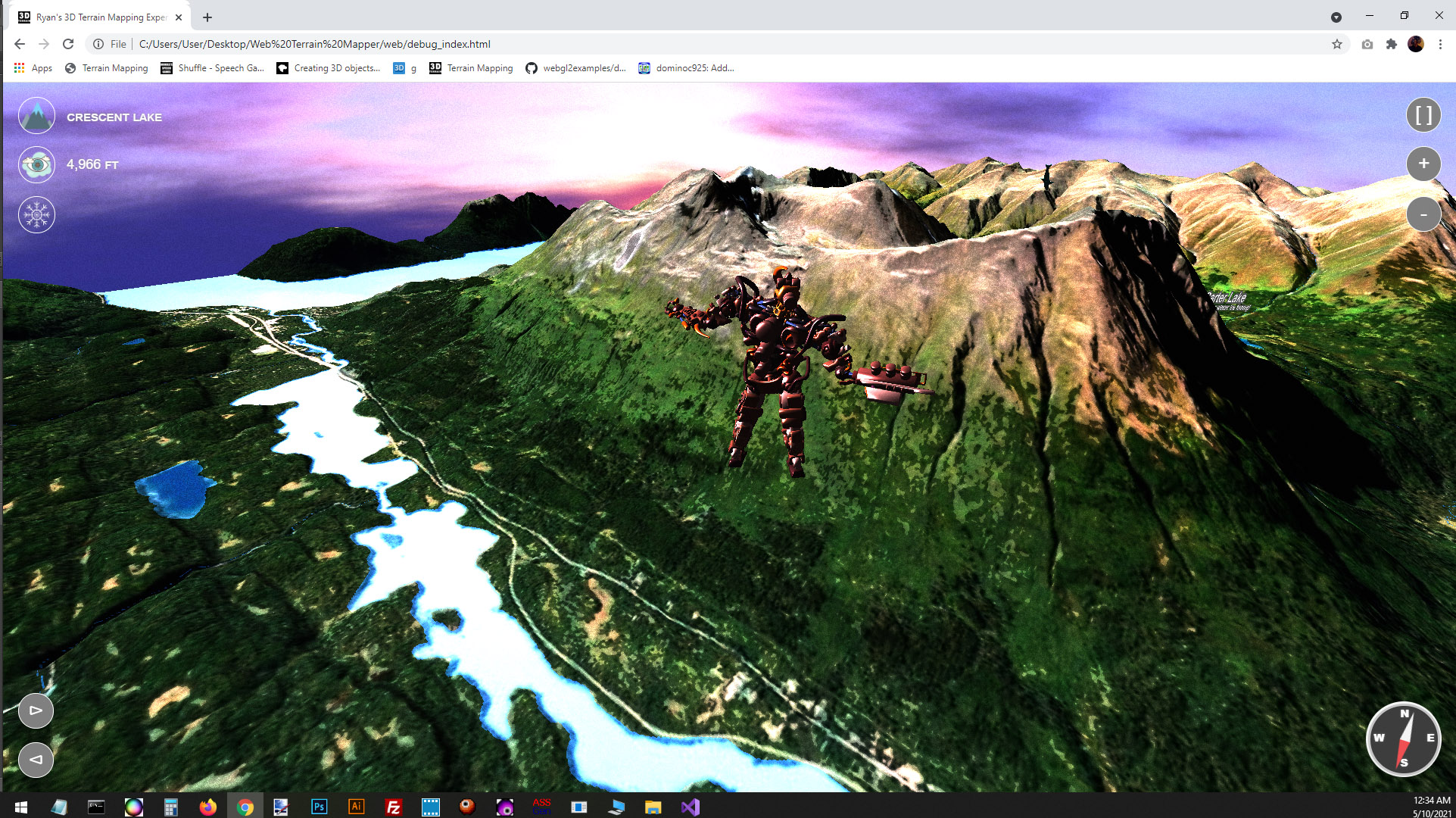
Task: Switch to Chrome in the taskbar
Action: tap(245, 807)
